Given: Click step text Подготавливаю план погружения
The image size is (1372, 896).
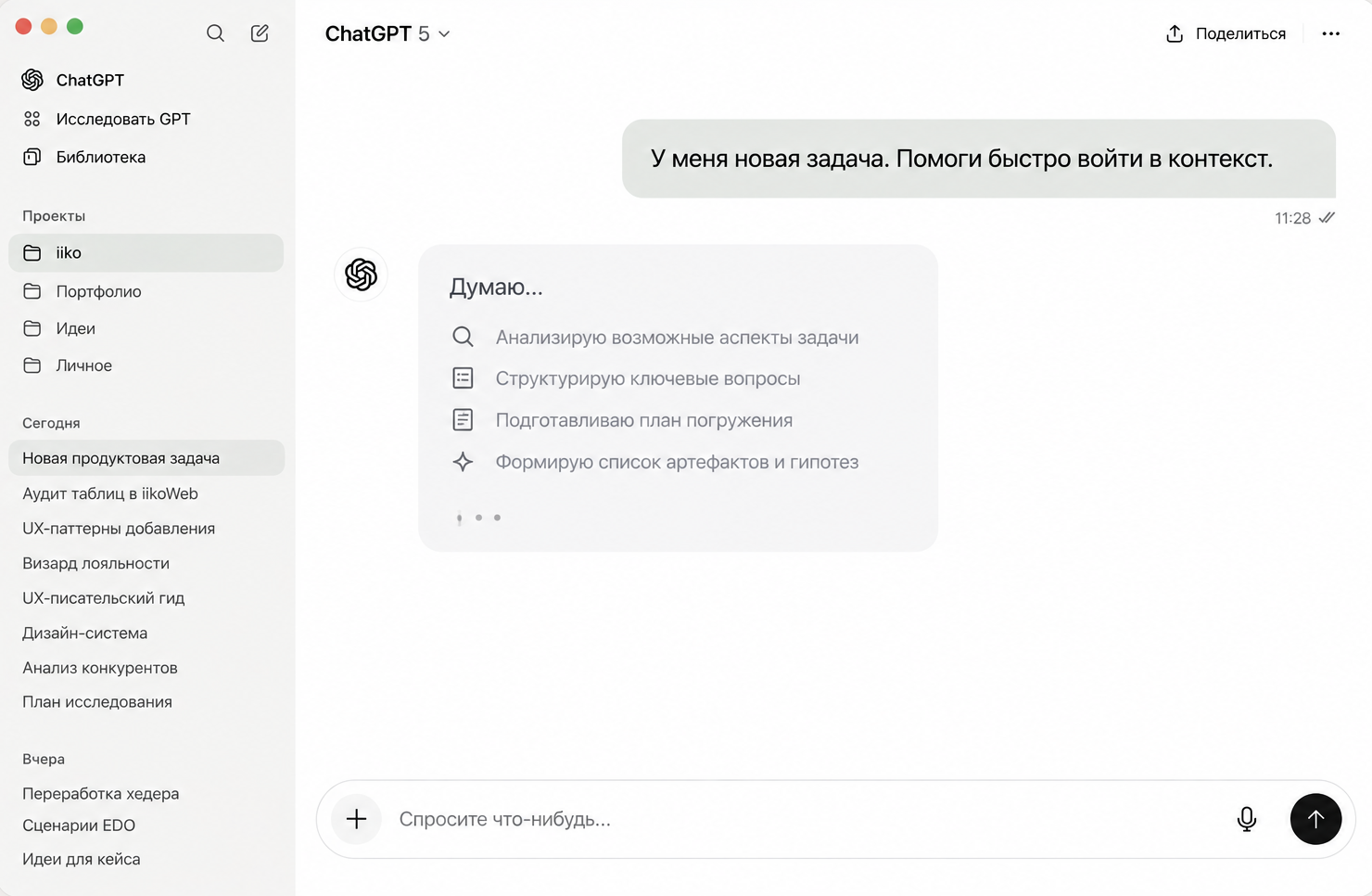Looking at the screenshot, I should (x=644, y=420).
